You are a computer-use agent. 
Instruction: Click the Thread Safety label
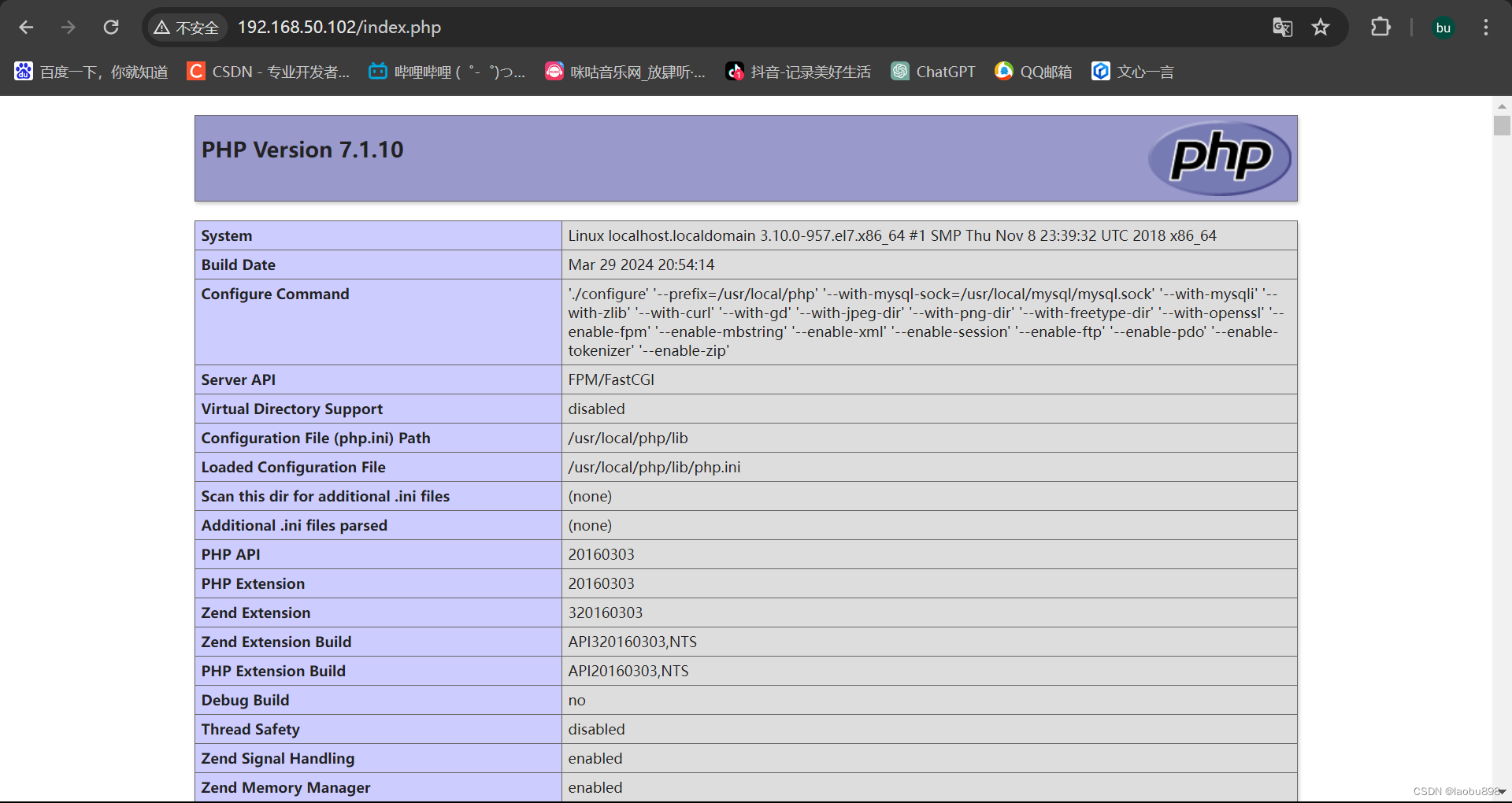coord(250,729)
